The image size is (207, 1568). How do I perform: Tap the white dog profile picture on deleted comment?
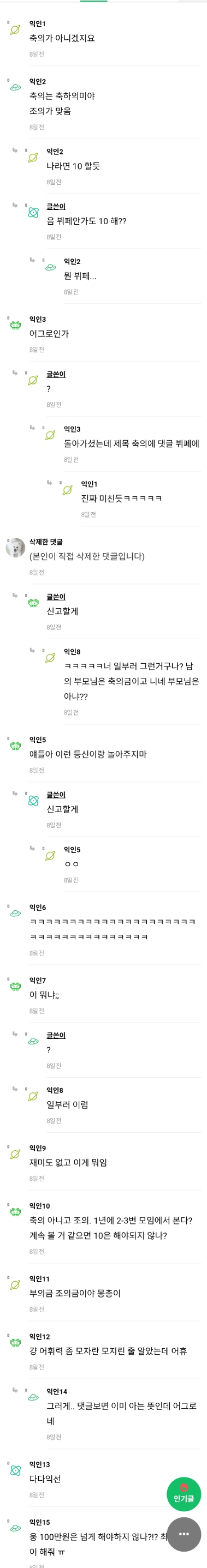point(15,547)
